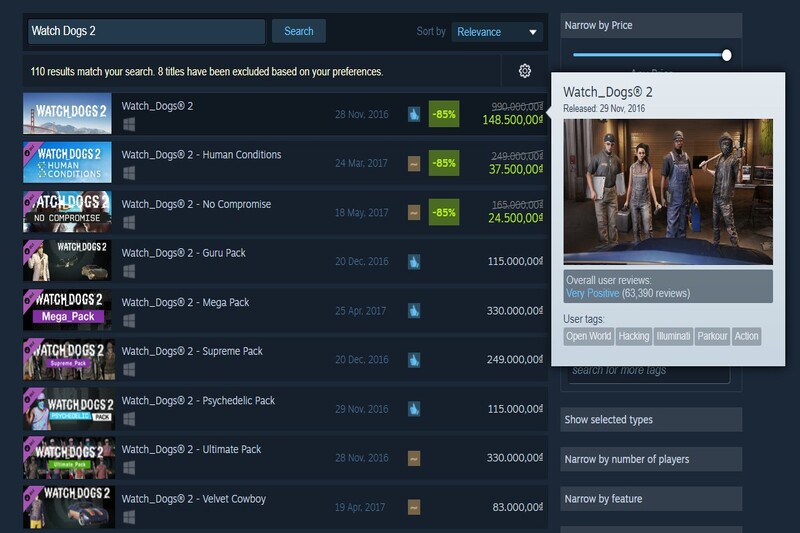This screenshot has width=800, height=533.
Task: Open the Sort by Relevance dropdown
Action: click(x=497, y=32)
